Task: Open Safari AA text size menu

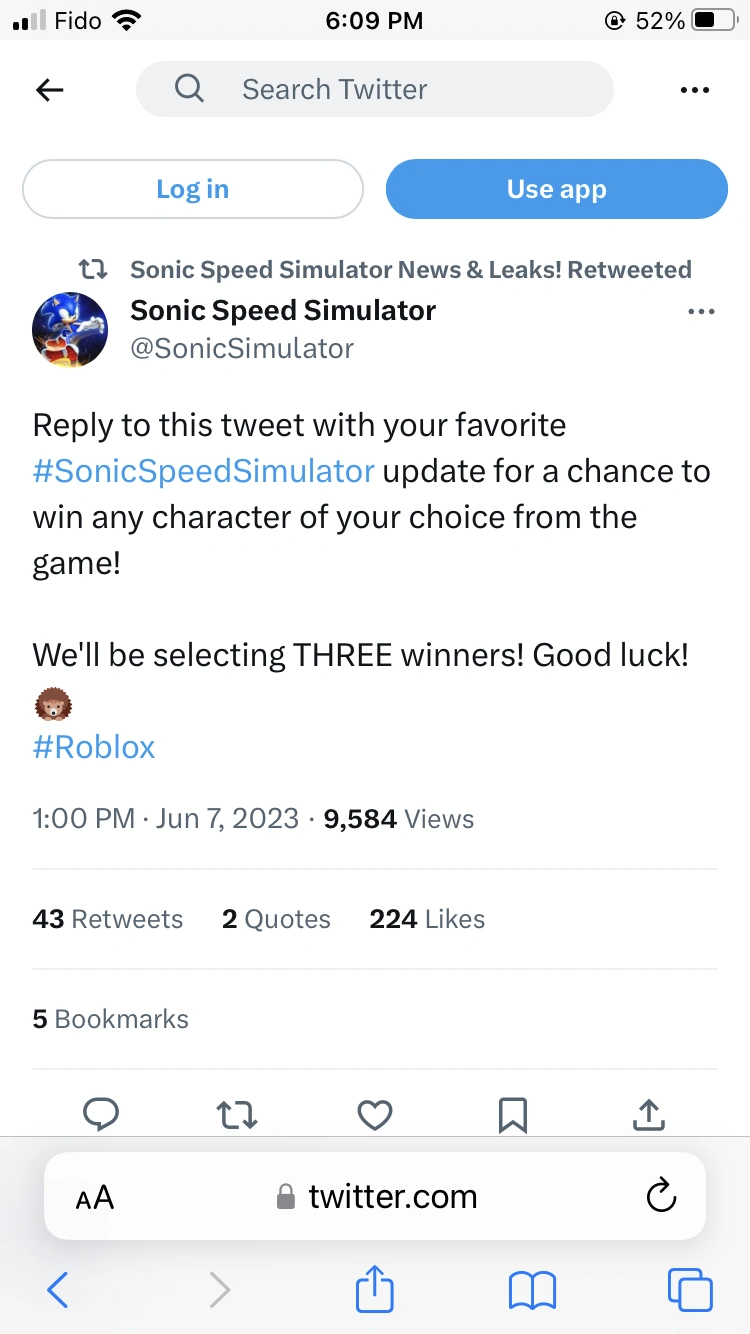Action: (95, 1197)
